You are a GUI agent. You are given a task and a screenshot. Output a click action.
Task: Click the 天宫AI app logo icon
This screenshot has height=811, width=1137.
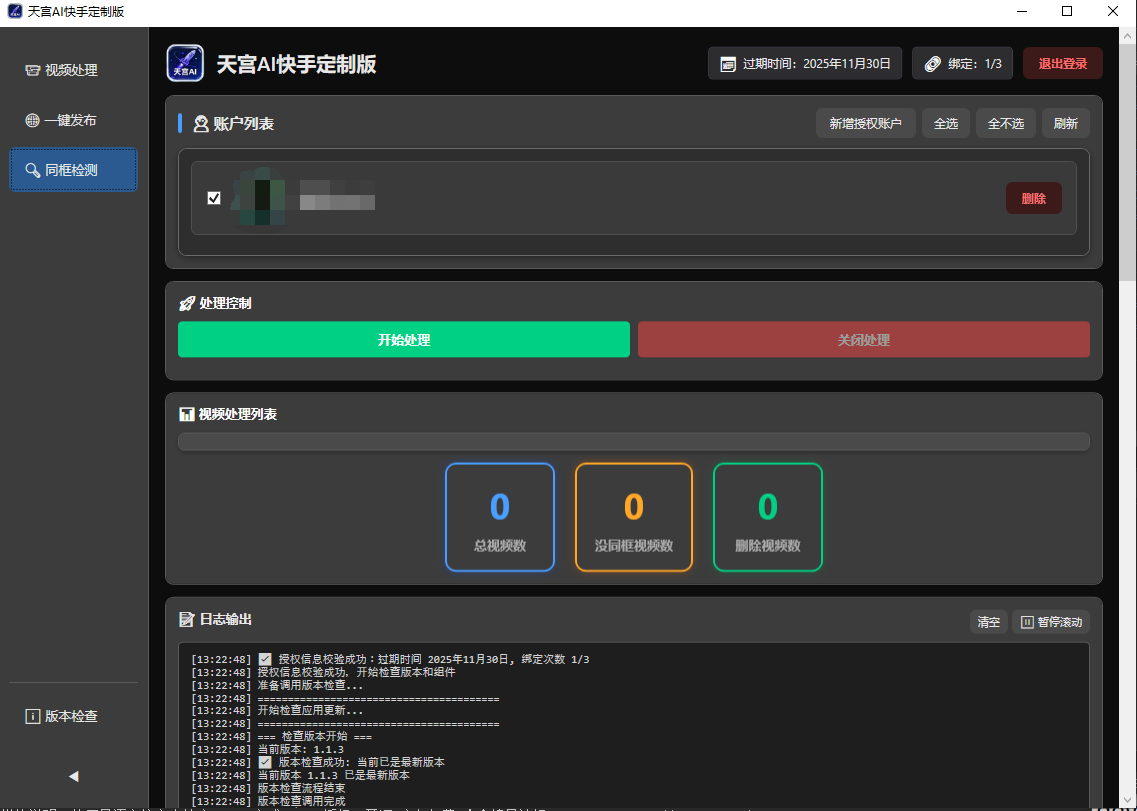[x=185, y=63]
